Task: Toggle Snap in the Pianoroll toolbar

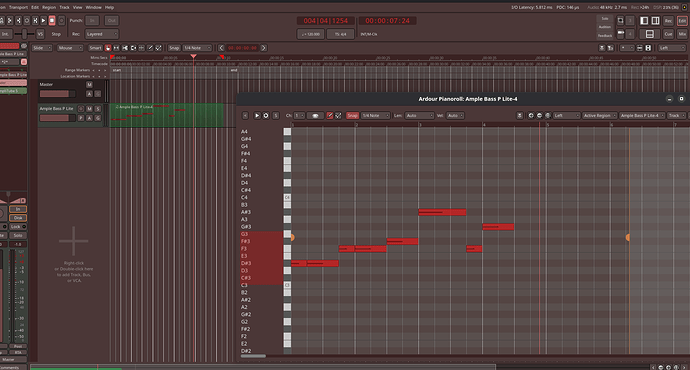Action: 352,116
